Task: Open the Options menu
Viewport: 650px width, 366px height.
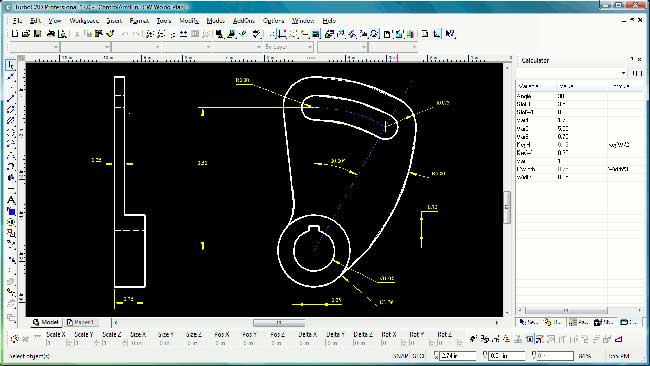Action: pos(274,20)
